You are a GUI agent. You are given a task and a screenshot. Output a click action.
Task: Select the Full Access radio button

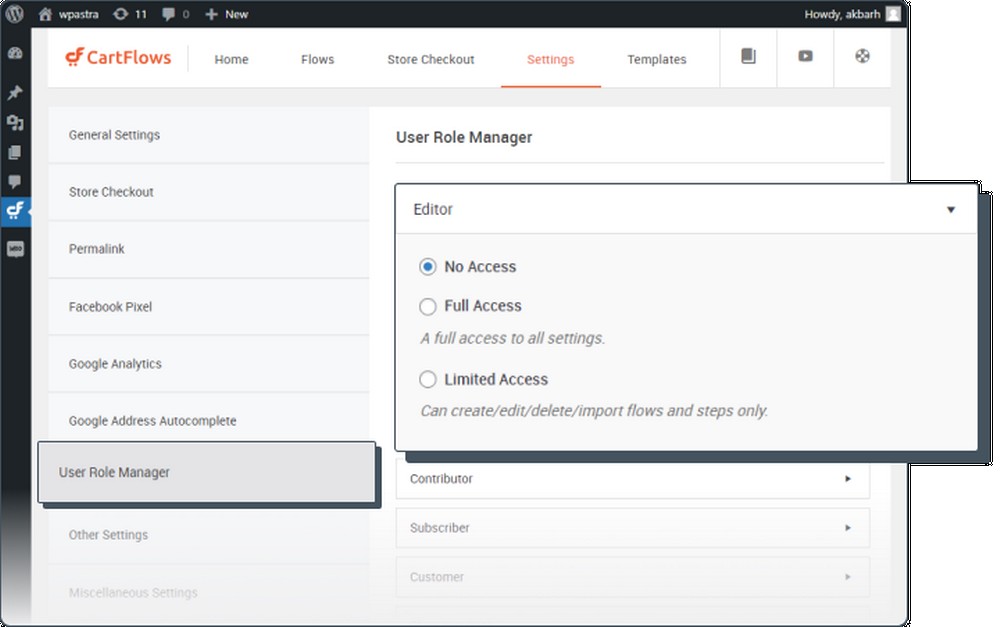pyautogui.click(x=427, y=307)
